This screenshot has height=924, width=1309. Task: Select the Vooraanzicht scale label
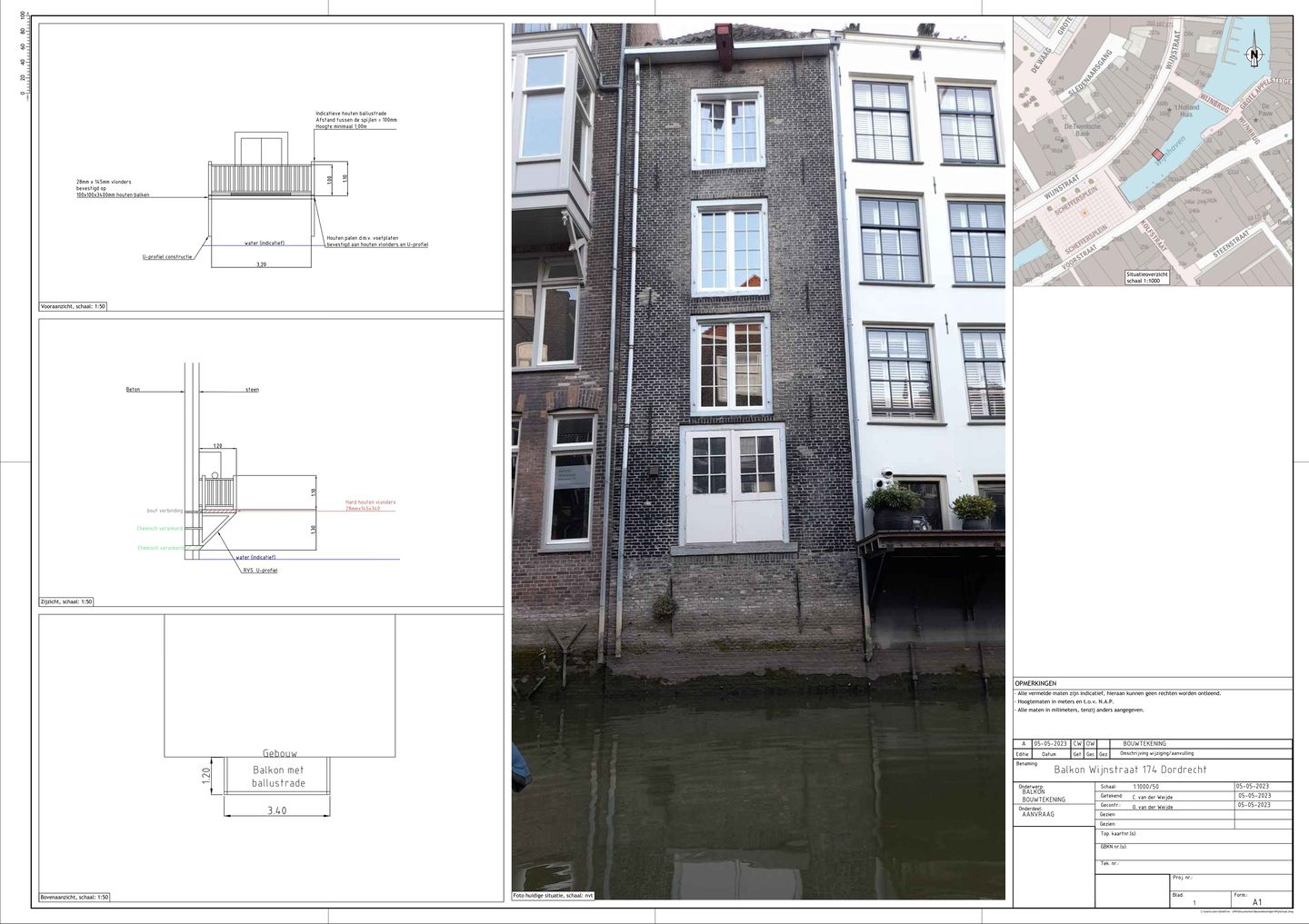click(74, 307)
